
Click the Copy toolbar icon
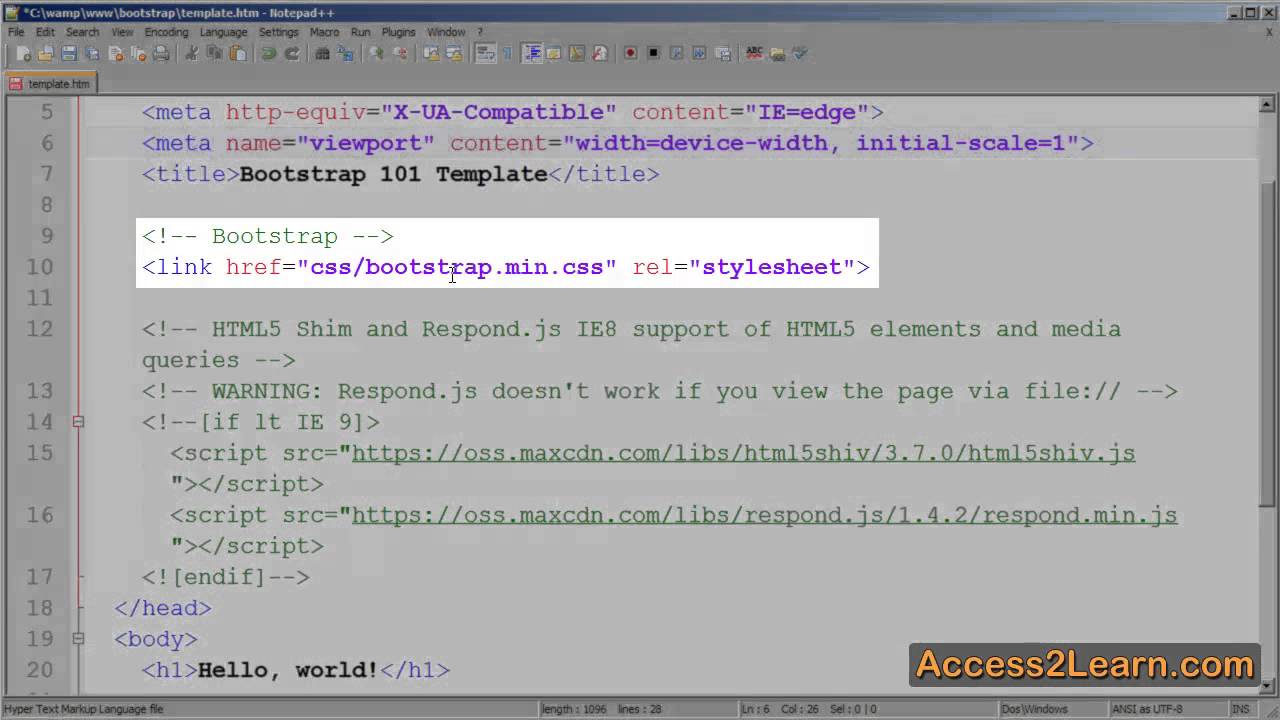(214, 53)
